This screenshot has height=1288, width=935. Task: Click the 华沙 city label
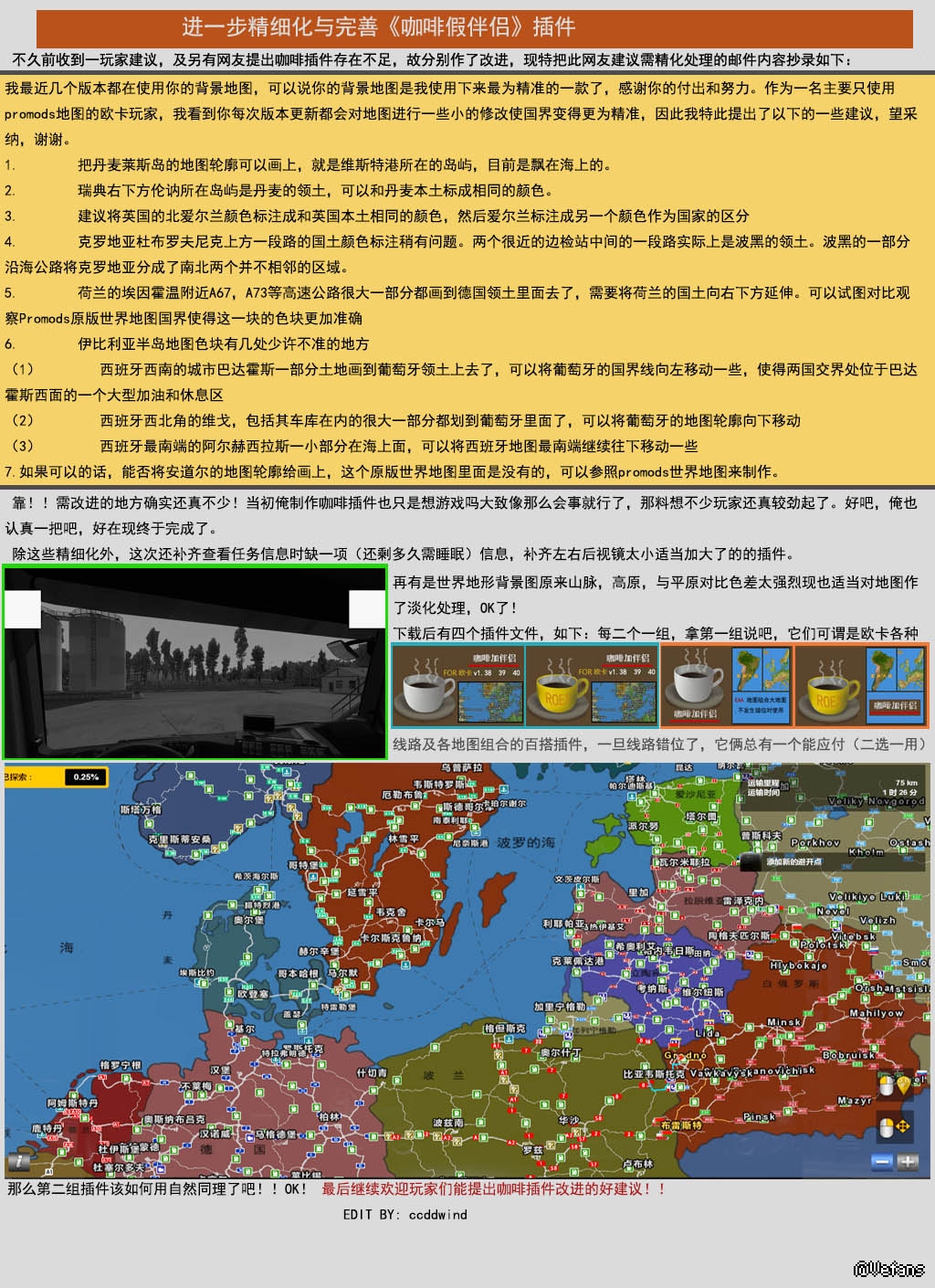coord(568,1120)
